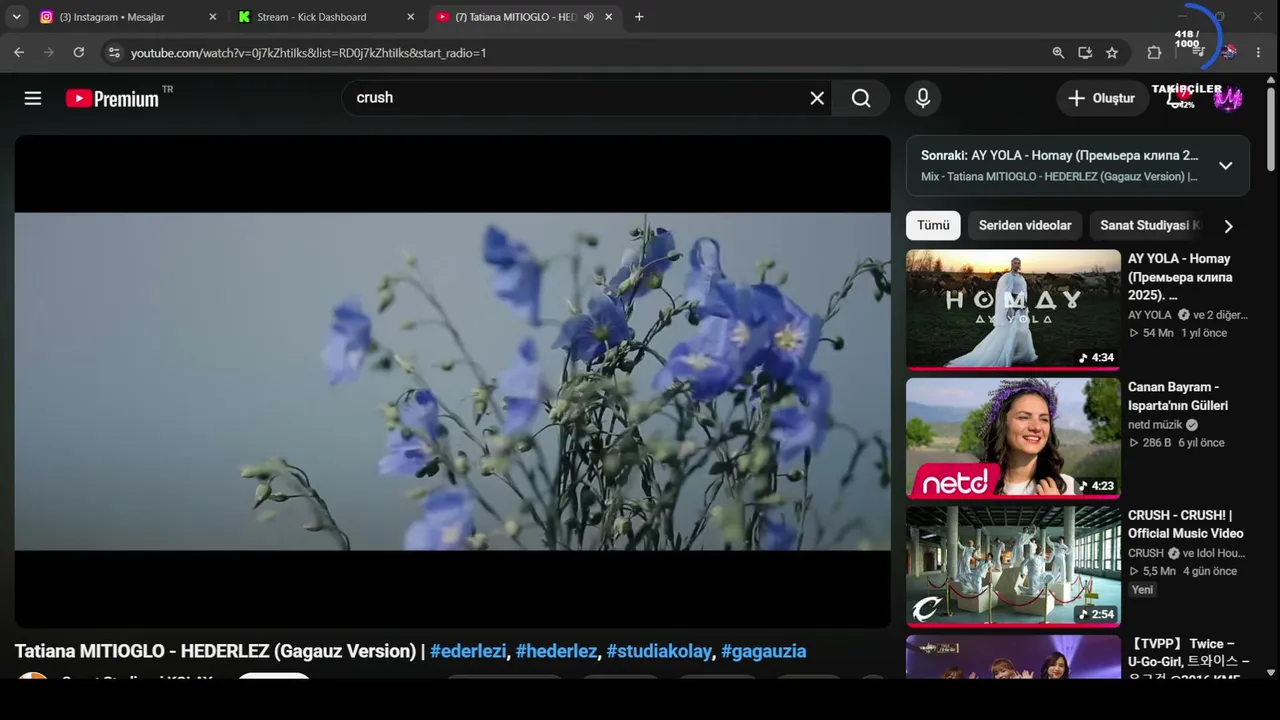This screenshot has height=720, width=1280.
Task: Open the YouTube account avatar menu
Action: pos(1228,98)
